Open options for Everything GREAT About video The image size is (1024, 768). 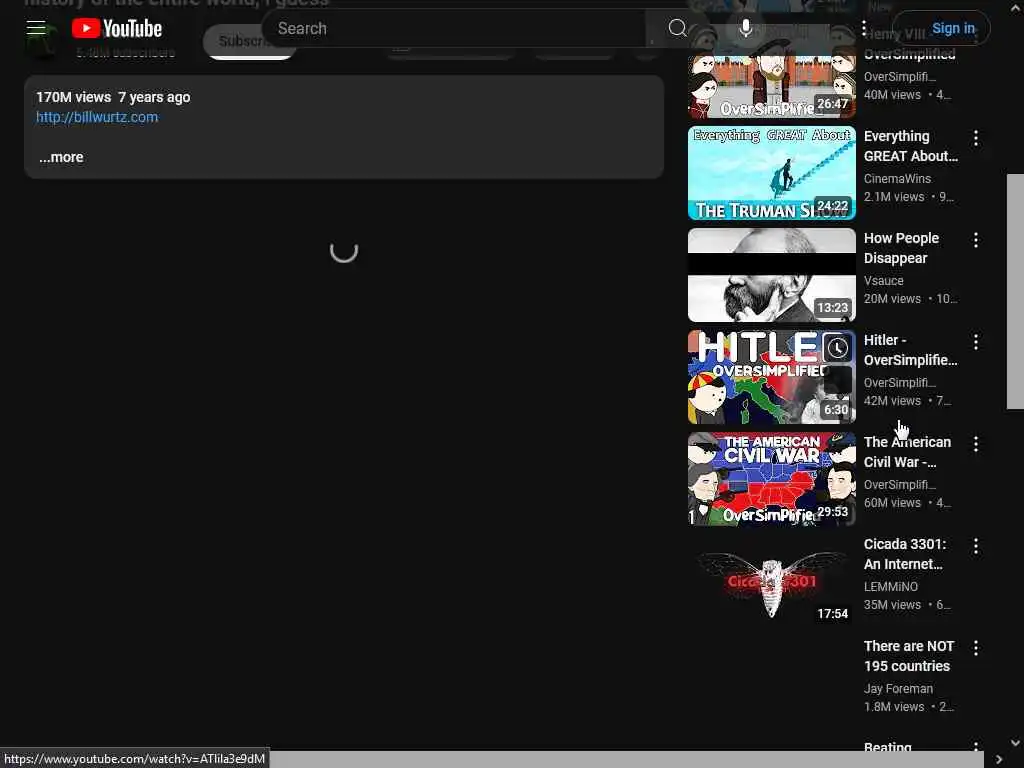pos(976,138)
